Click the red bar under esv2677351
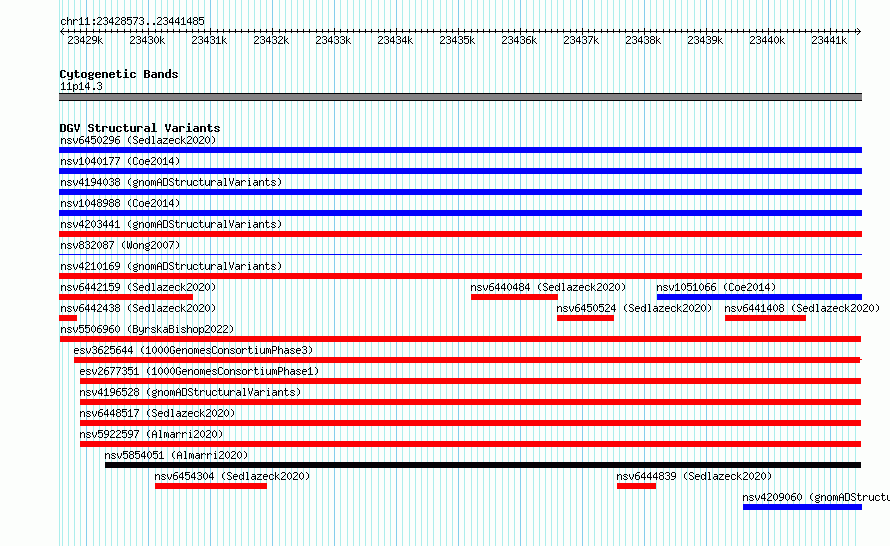The width and height of the screenshot is (890, 546). click(471, 381)
